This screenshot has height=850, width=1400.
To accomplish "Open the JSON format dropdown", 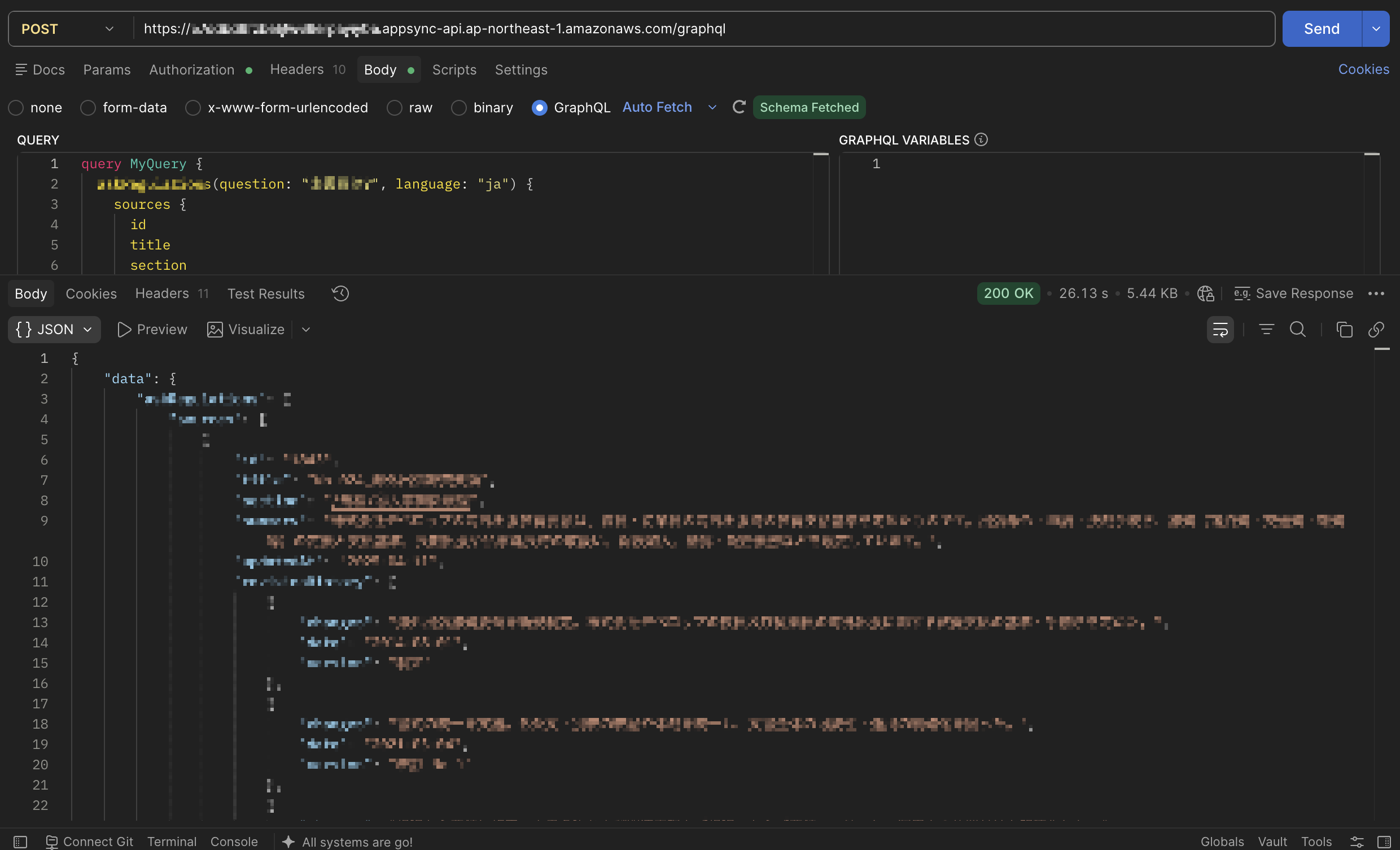I will (55, 330).
